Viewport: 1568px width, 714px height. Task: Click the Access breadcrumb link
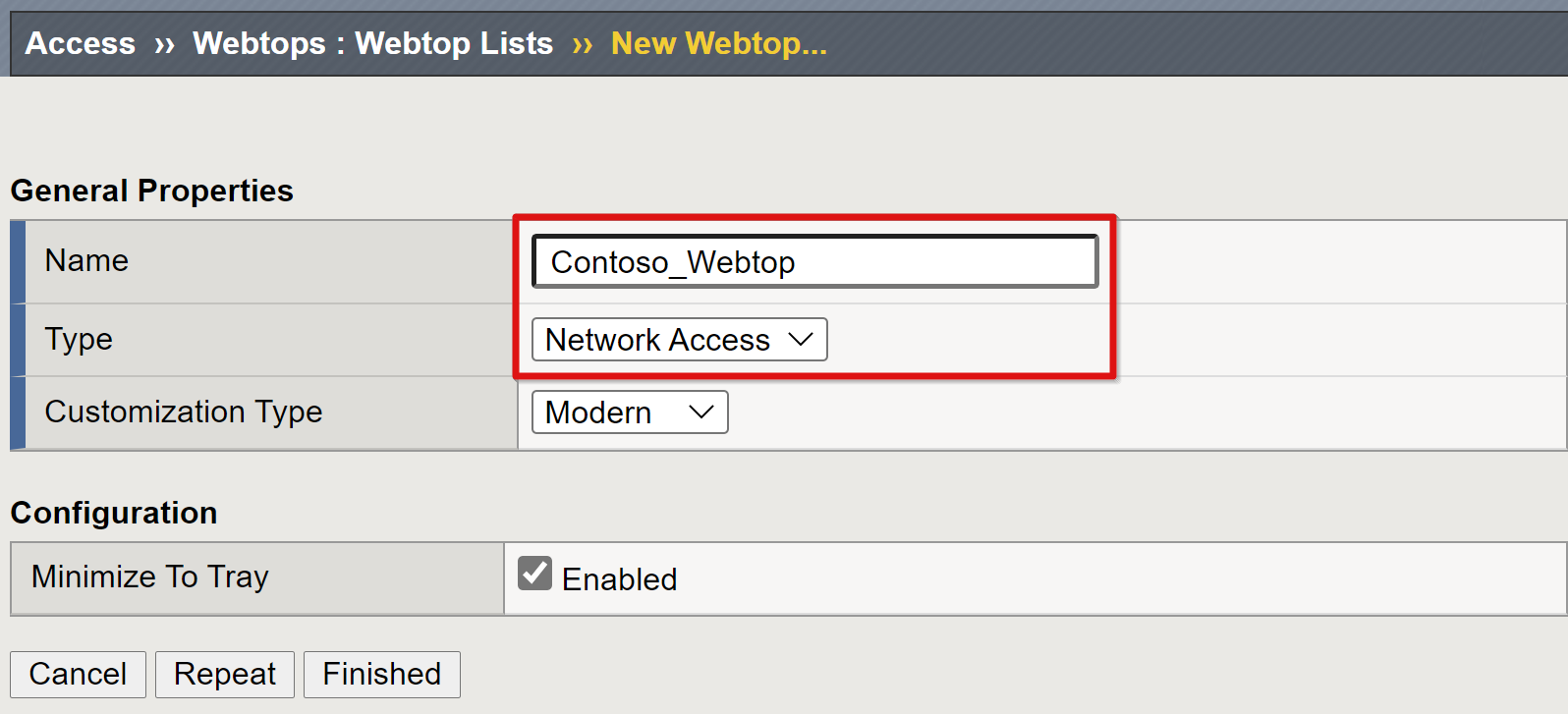[x=80, y=43]
